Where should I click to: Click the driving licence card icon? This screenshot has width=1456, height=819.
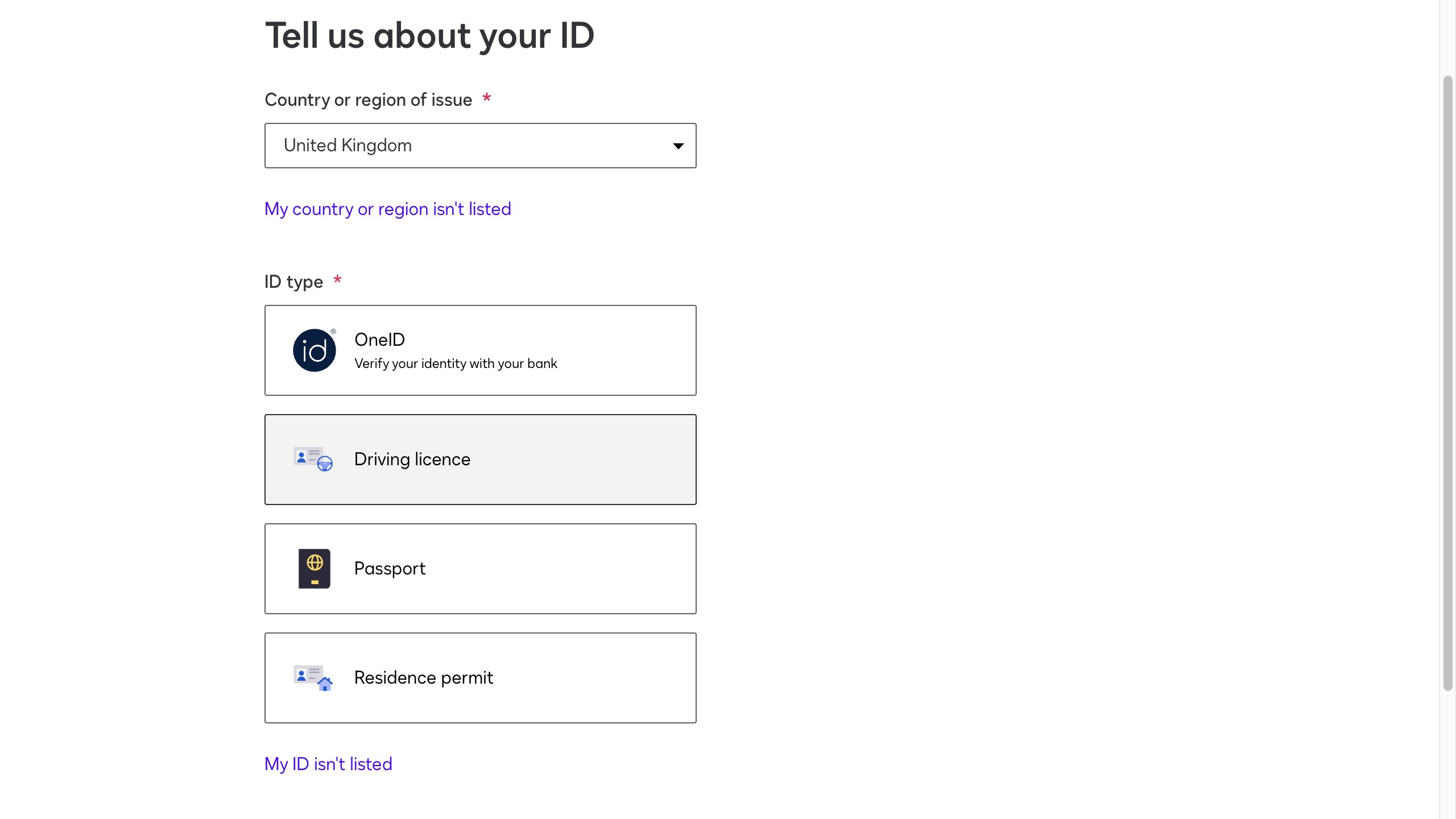[313, 459]
